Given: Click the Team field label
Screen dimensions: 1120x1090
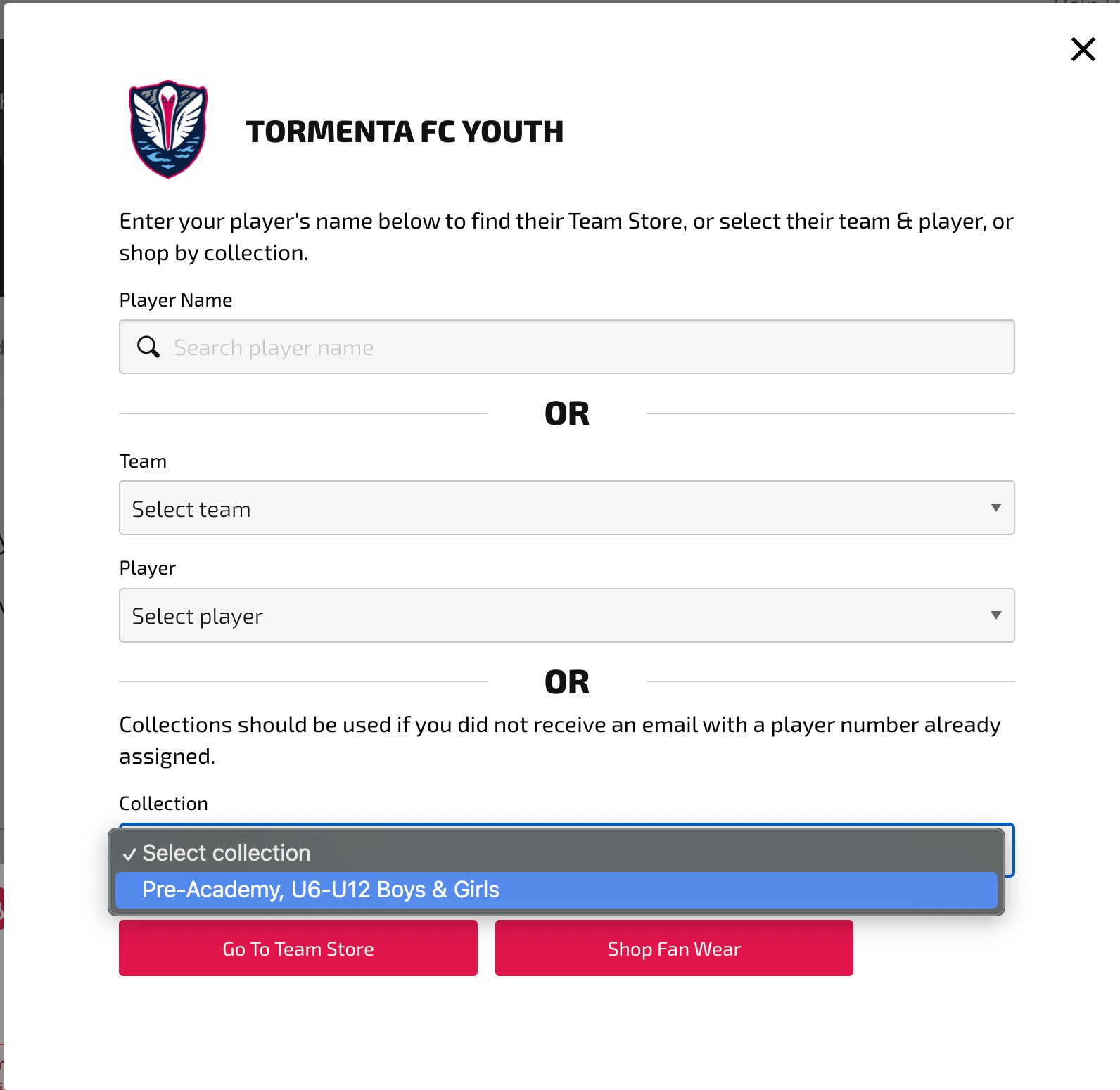Looking at the screenshot, I should 143,461.
